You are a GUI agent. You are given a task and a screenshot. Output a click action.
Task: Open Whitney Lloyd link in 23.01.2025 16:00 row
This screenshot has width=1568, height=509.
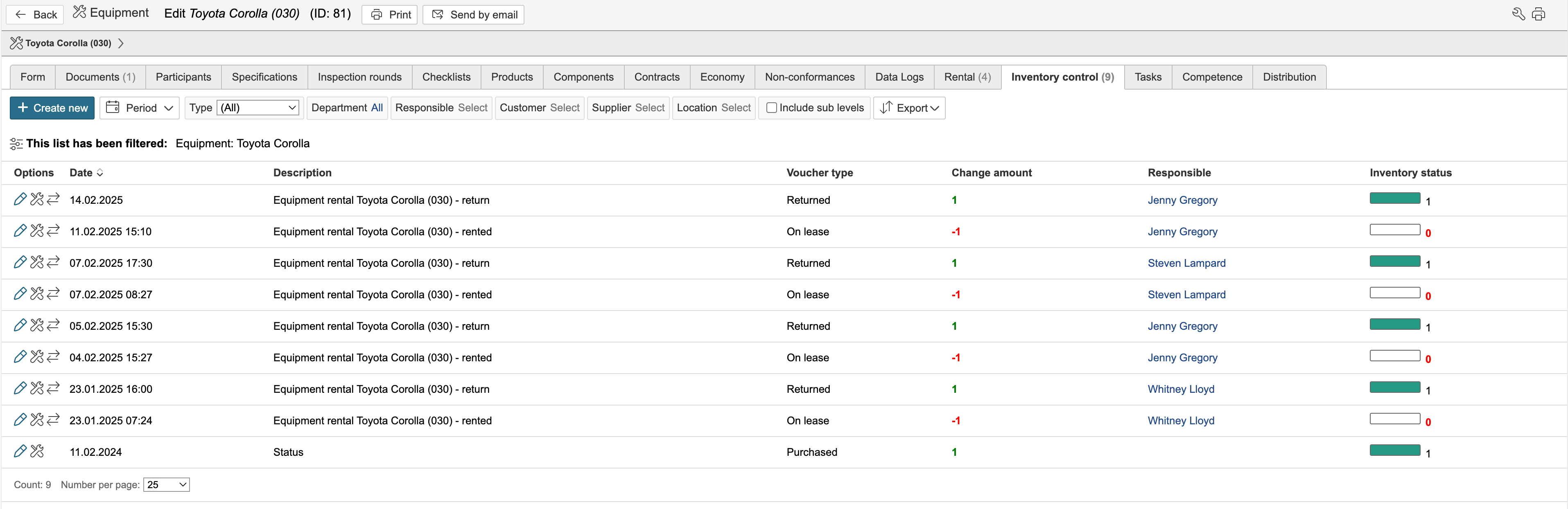point(1180,389)
